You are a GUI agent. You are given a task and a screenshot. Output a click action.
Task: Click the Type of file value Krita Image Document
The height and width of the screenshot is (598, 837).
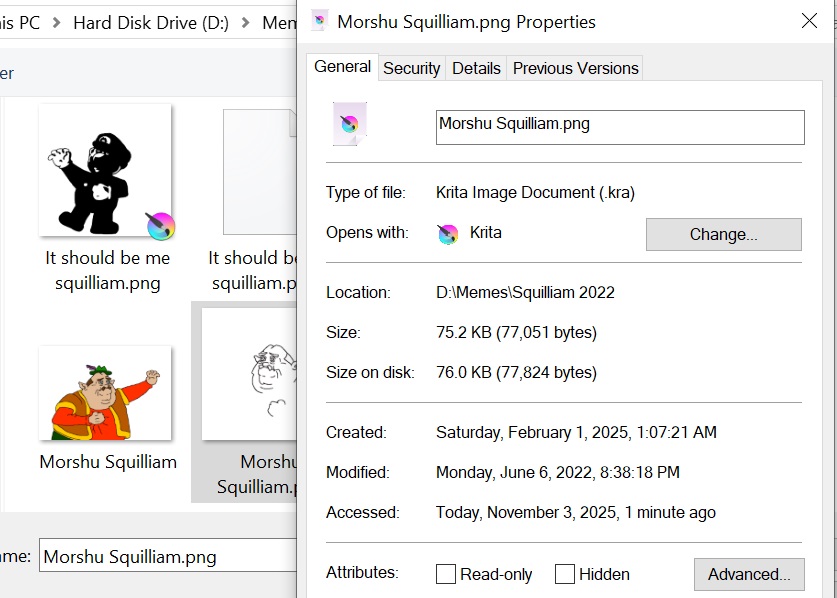pyautogui.click(x=535, y=192)
